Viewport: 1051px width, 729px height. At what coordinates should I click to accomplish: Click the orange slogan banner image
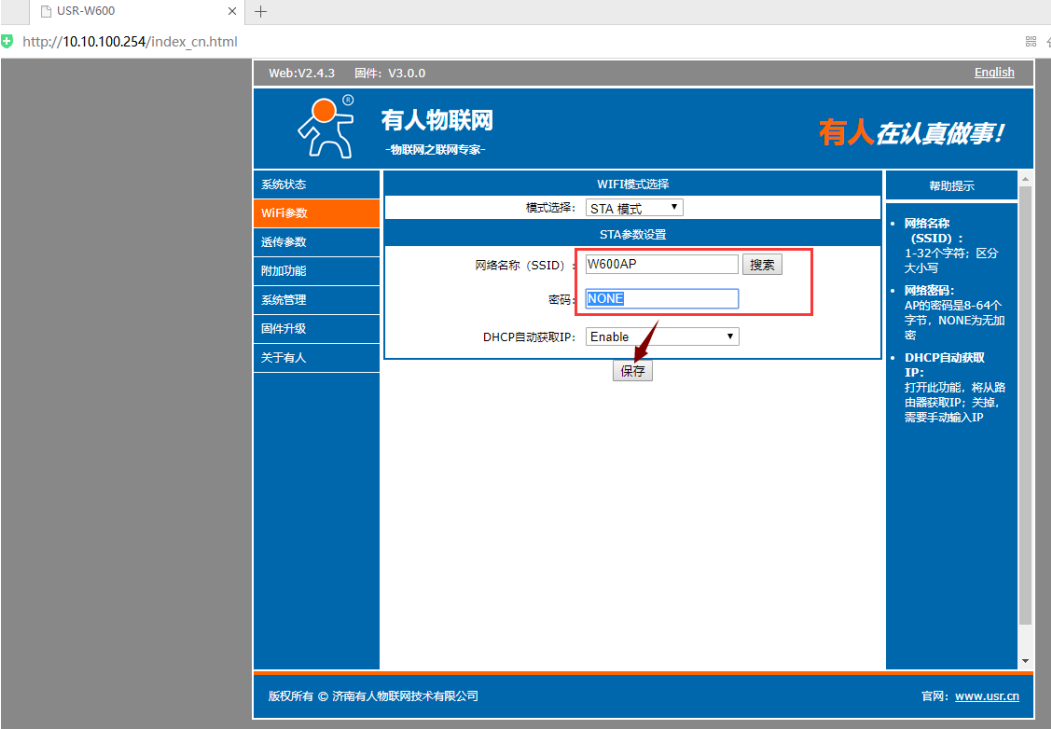coord(910,133)
